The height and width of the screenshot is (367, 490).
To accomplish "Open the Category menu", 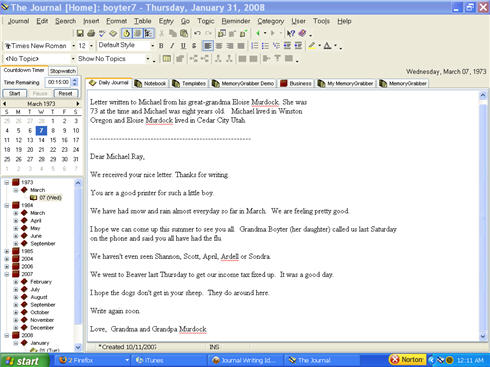I will coord(271,21).
